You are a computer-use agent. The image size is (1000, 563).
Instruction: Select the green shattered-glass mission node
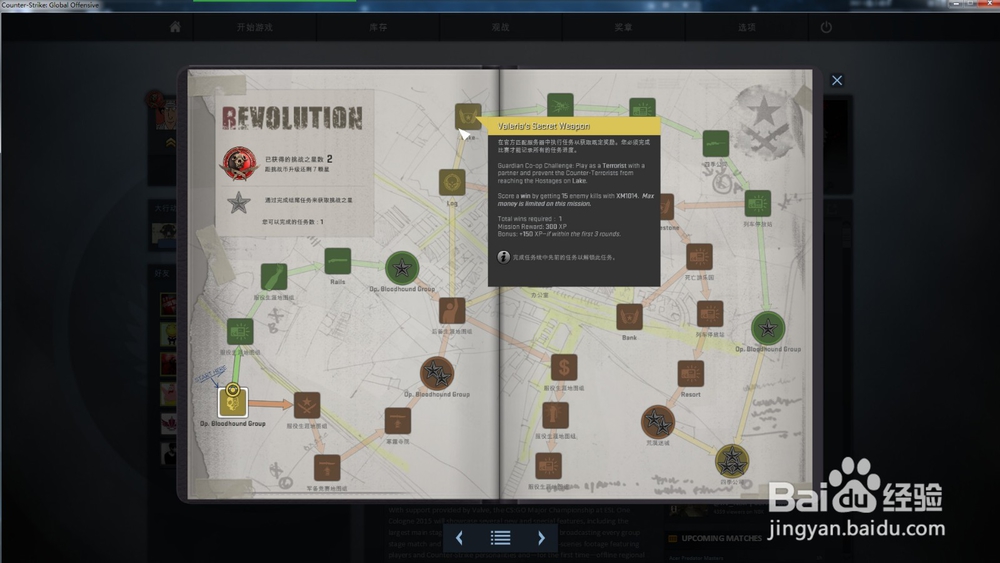[x=560, y=105]
